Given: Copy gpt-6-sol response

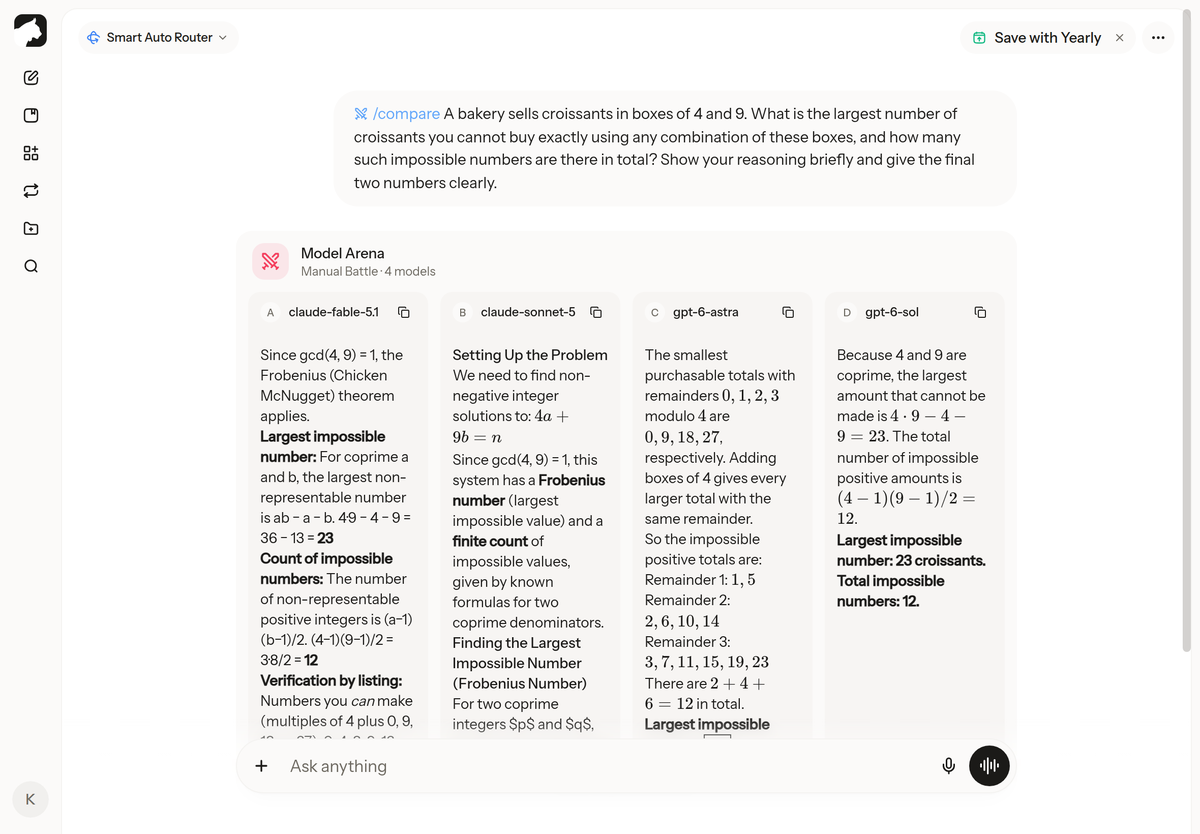Looking at the screenshot, I should pos(980,312).
